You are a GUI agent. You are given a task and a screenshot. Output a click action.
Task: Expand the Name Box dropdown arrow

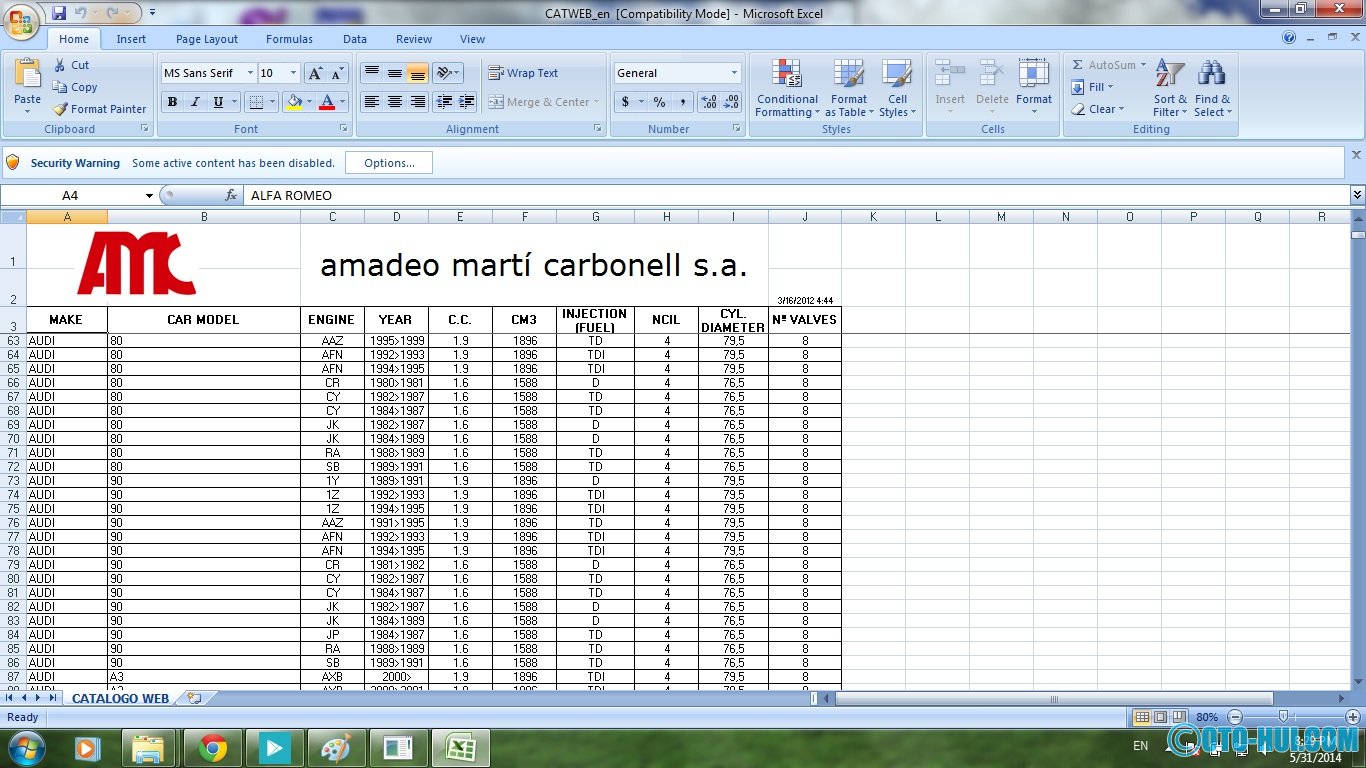[x=149, y=196]
